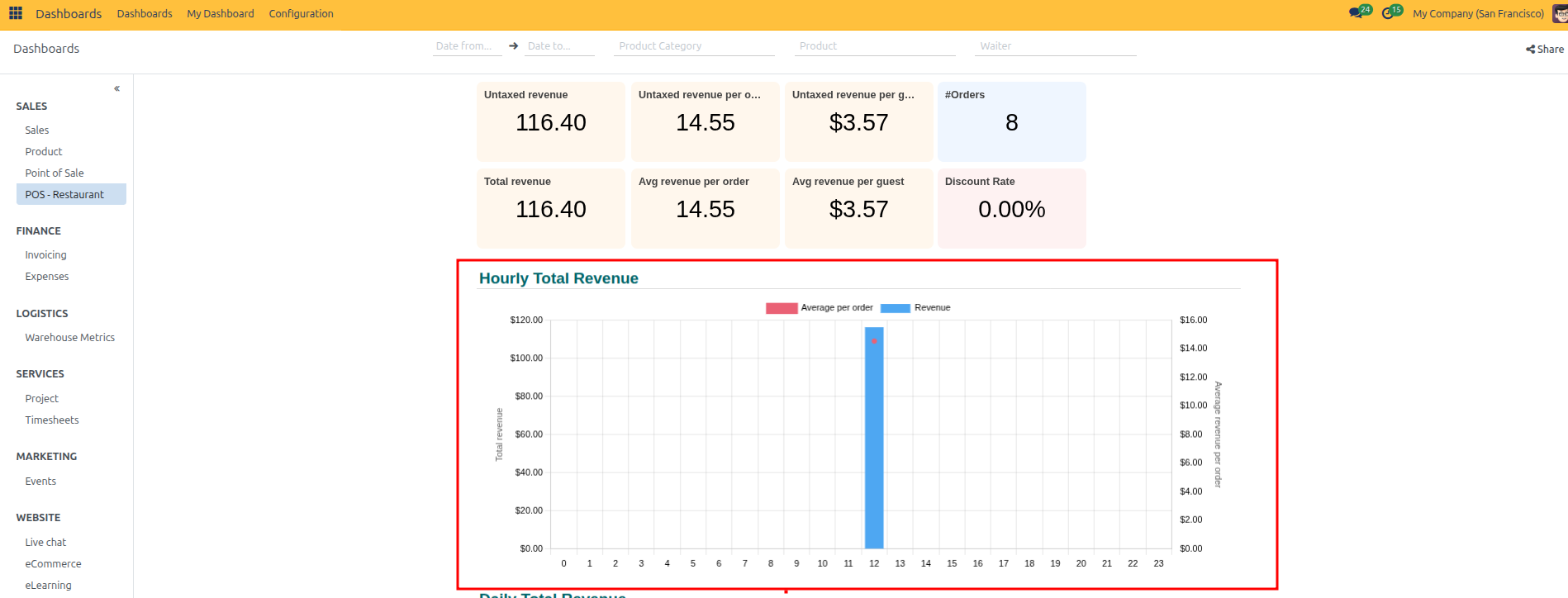Open Warehouse Metrics dashboard

click(x=71, y=338)
